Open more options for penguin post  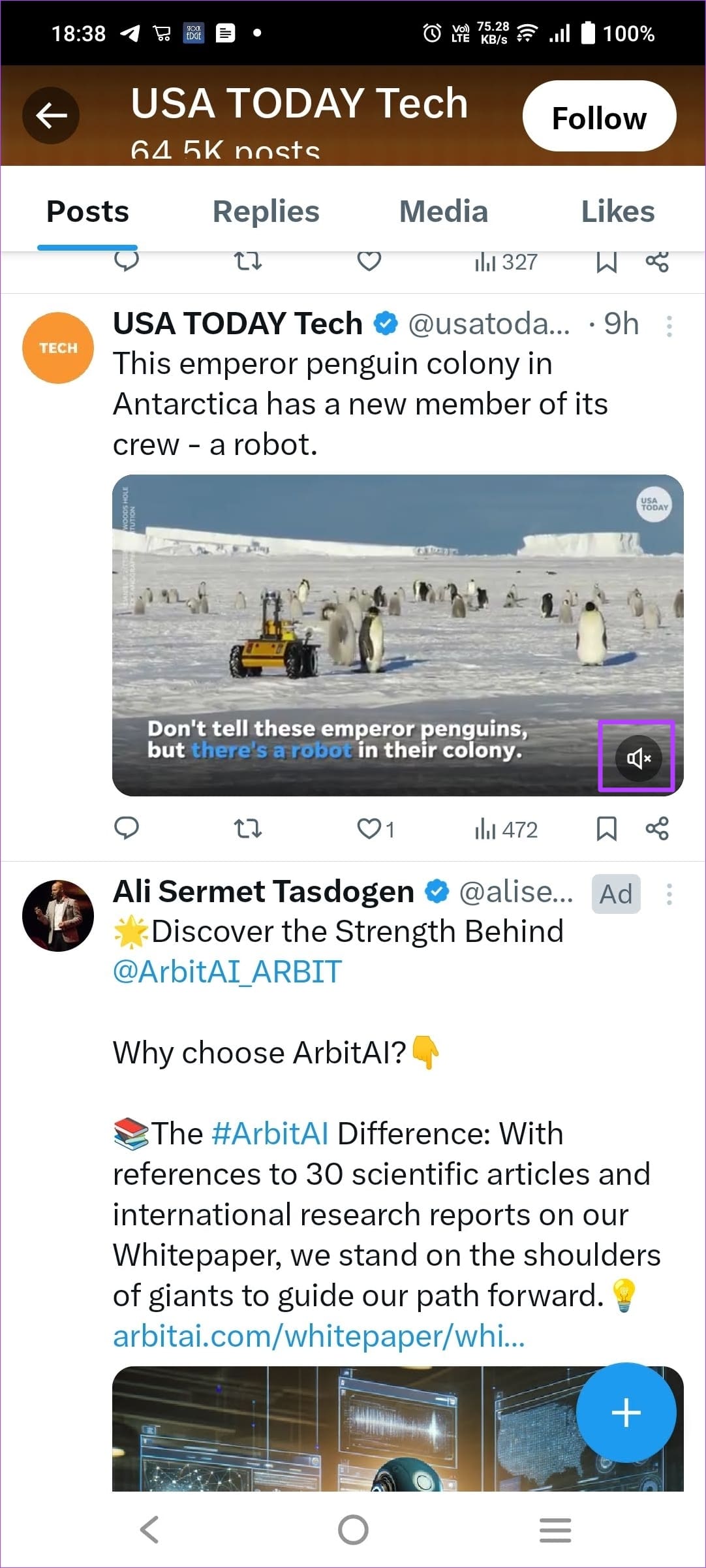click(x=669, y=326)
